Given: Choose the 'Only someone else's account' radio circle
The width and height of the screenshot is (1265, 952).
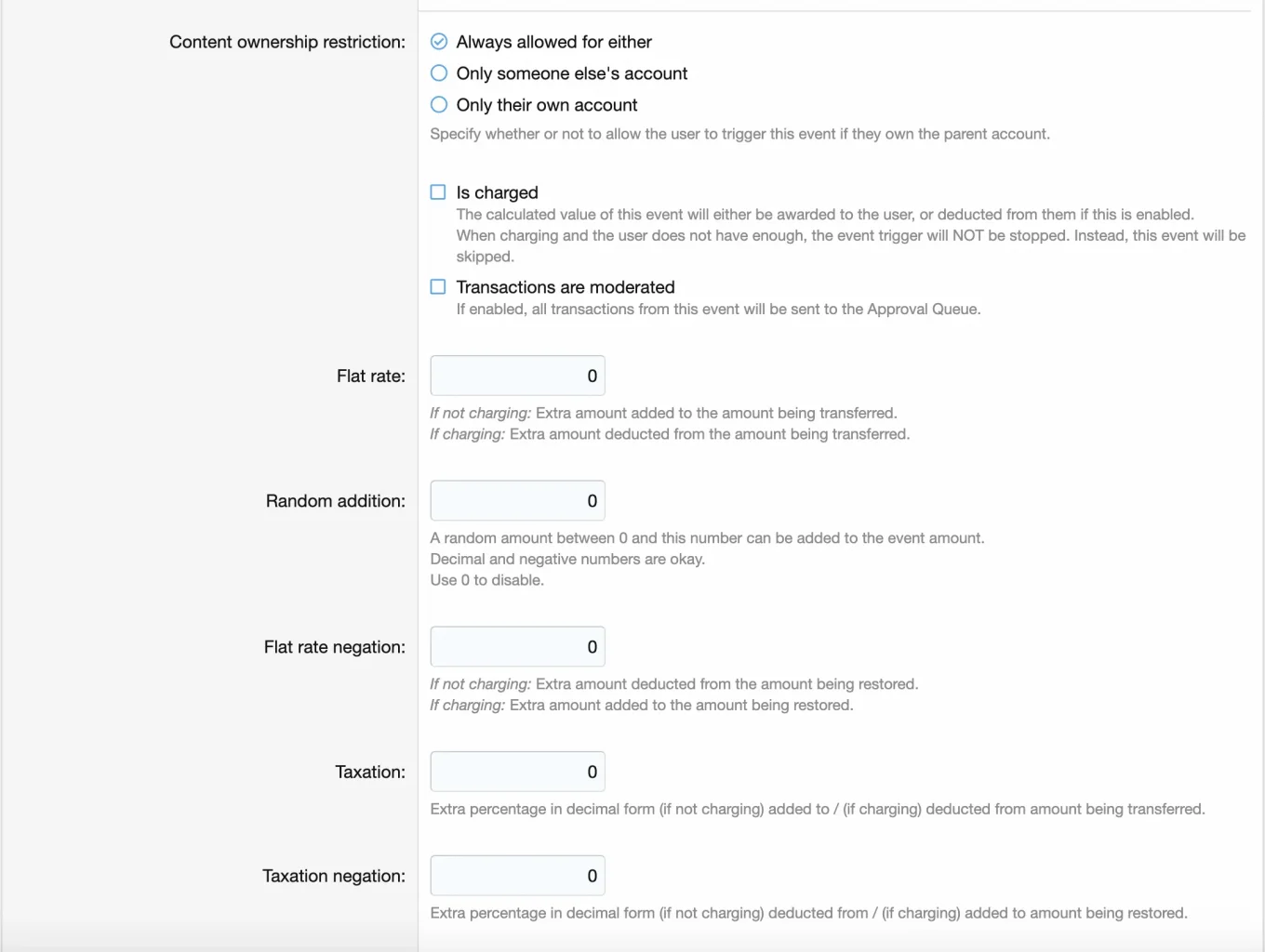Looking at the screenshot, I should click(x=439, y=73).
